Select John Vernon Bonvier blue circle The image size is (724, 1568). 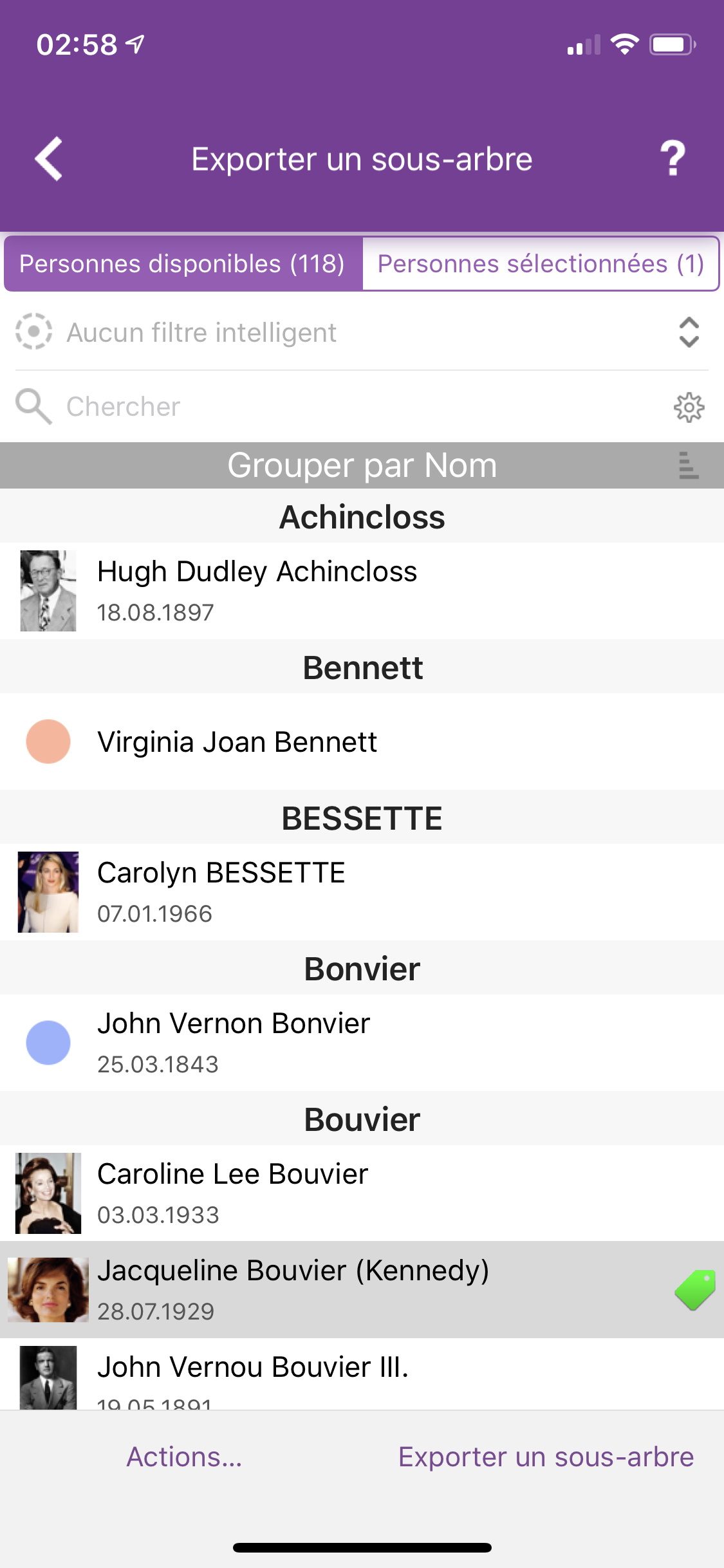click(x=48, y=1043)
